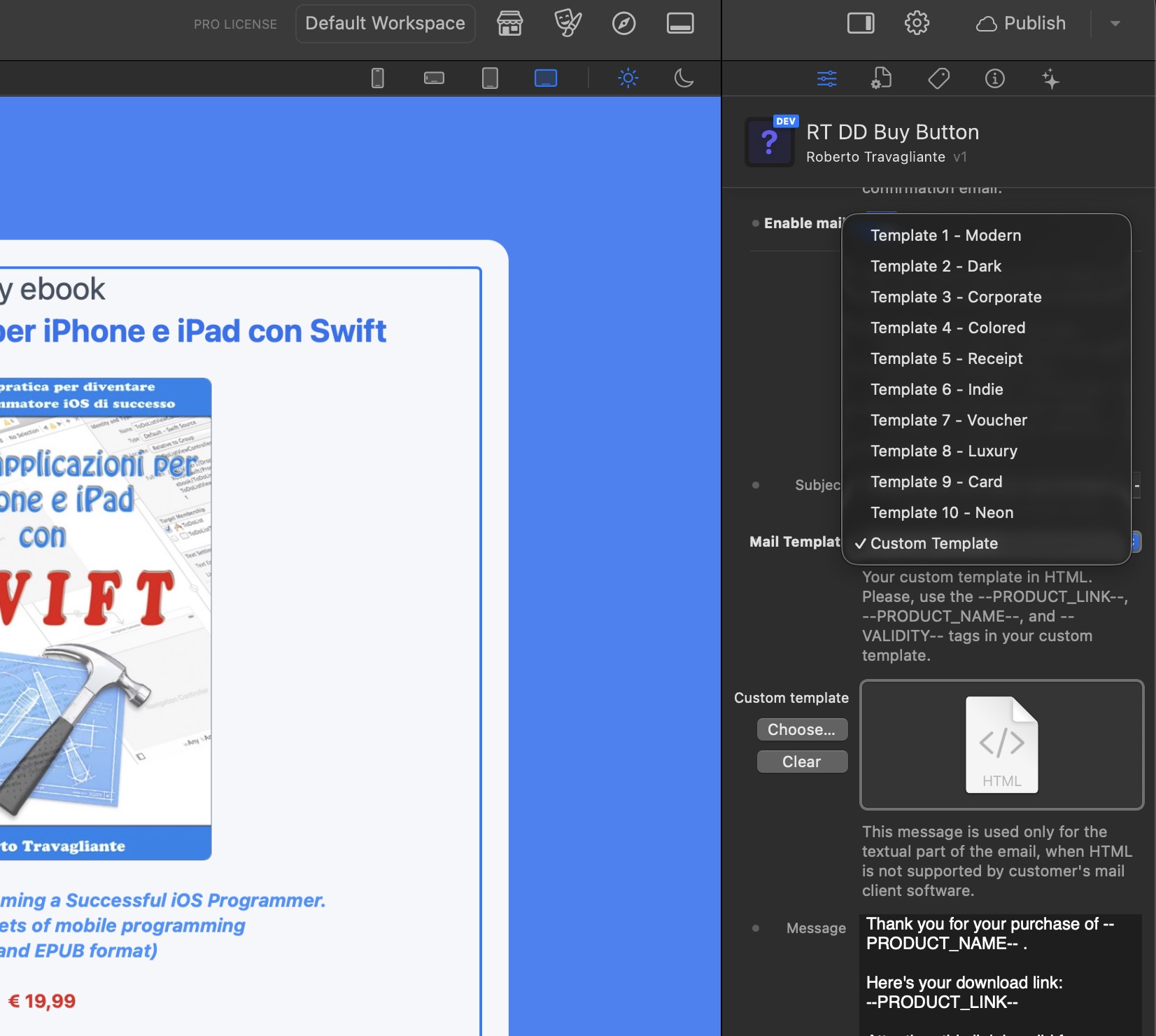This screenshot has width=1156, height=1036.
Task: Choose Template 3 - Corporate
Action: pos(987,297)
